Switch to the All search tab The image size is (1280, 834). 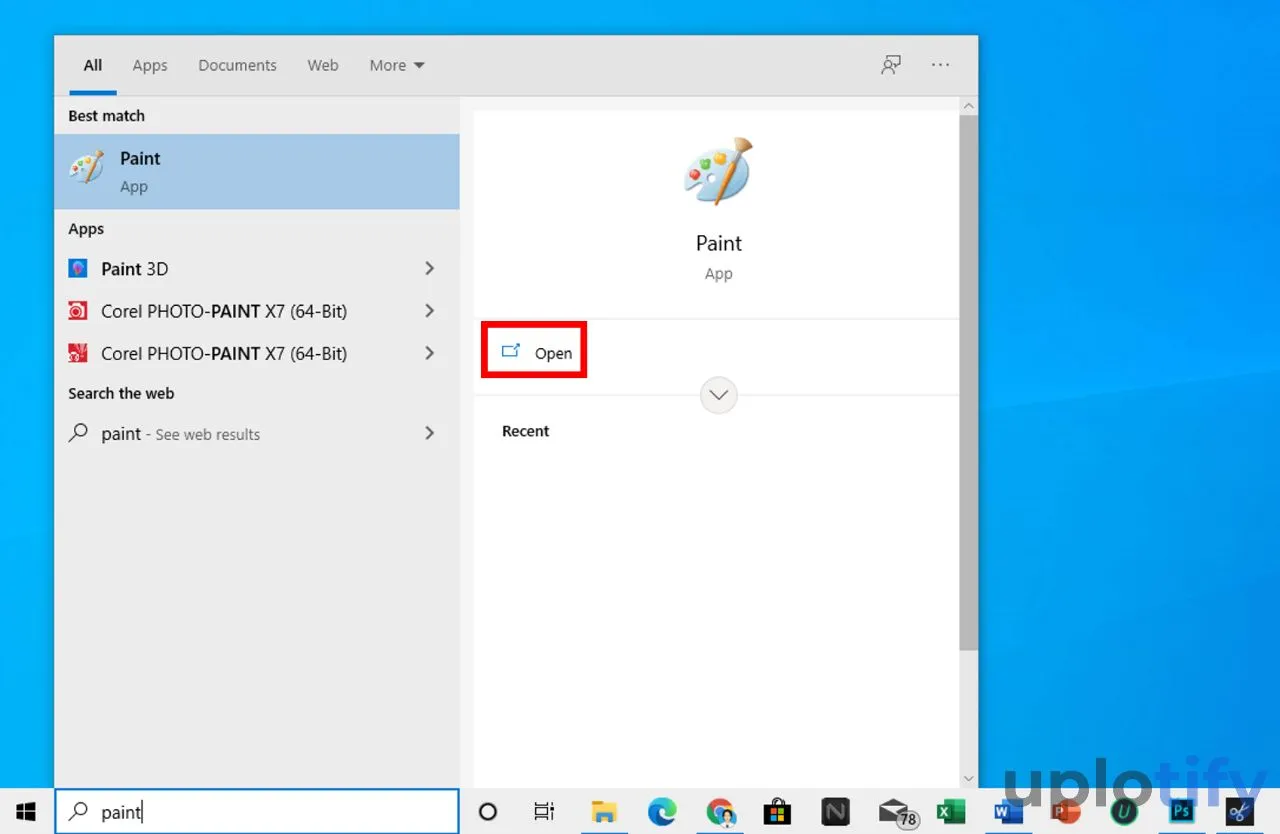93,66
